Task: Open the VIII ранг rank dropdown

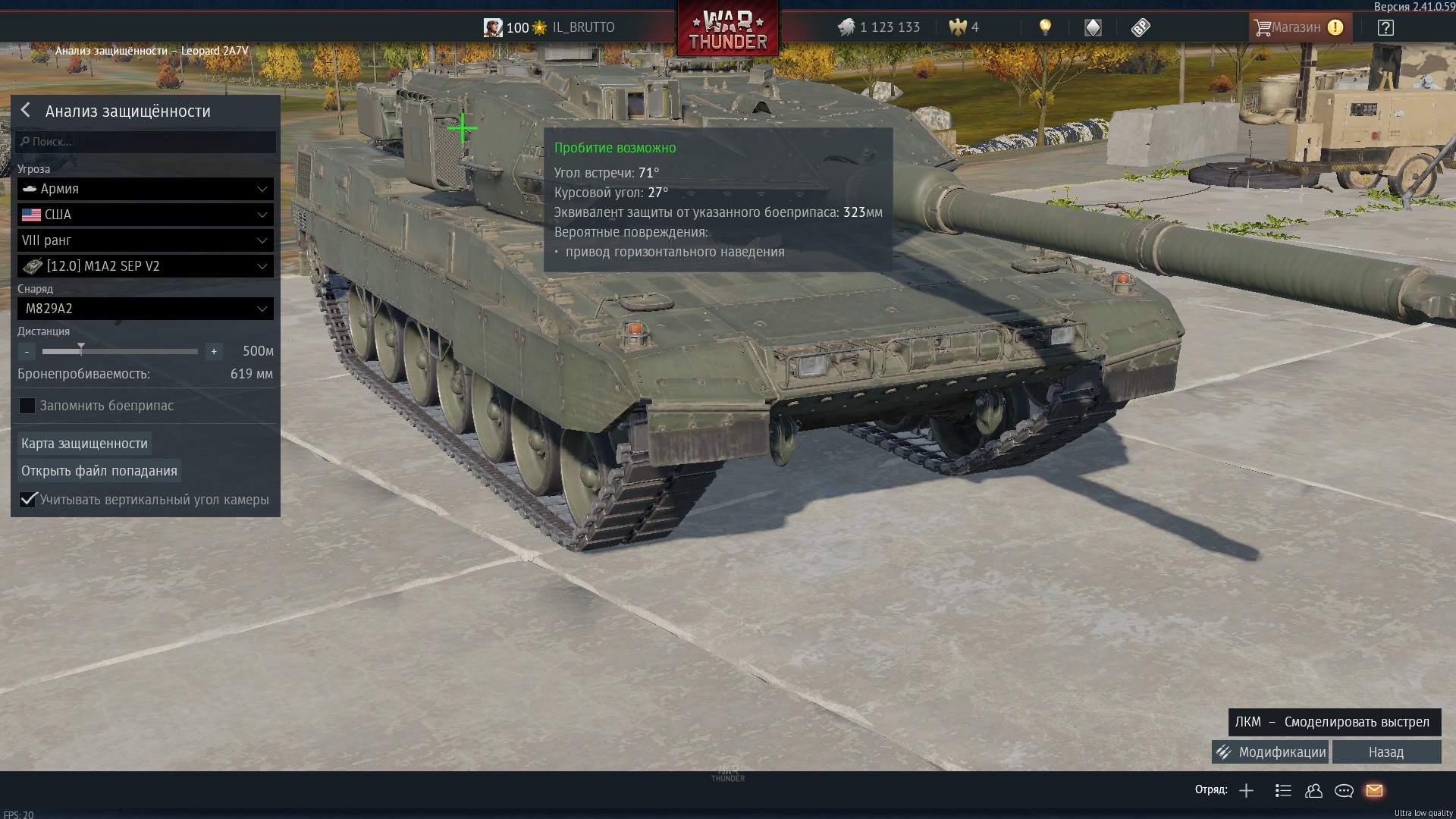Action: click(x=146, y=240)
